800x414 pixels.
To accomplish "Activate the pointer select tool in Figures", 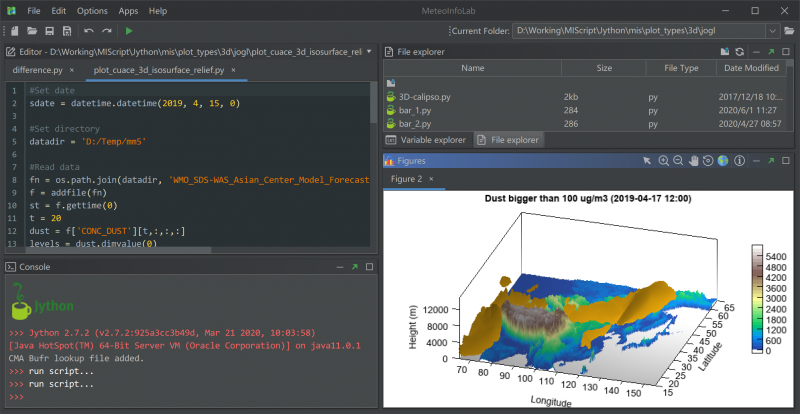I will click(x=648, y=161).
